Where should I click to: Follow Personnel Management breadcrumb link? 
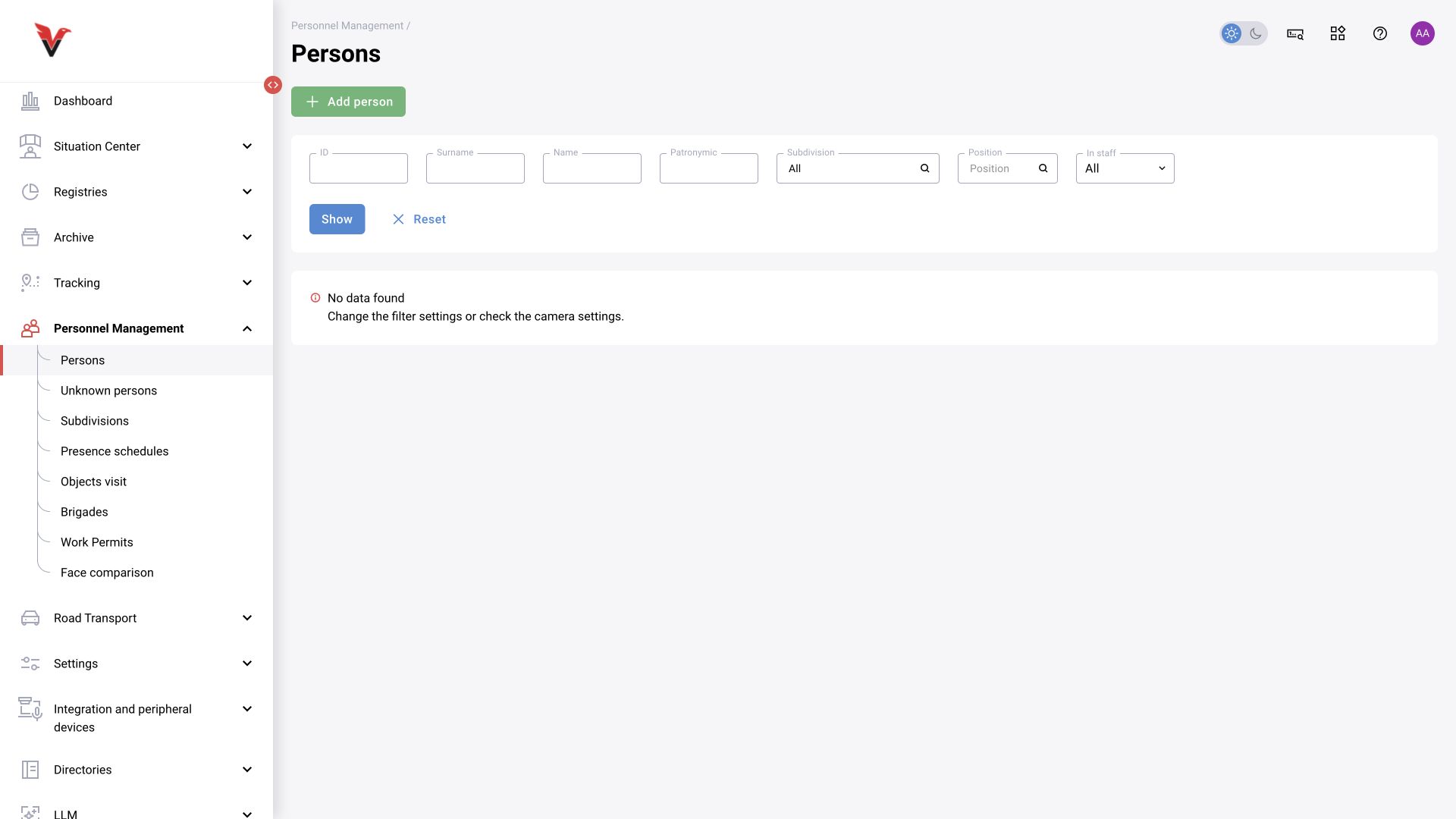pyautogui.click(x=347, y=26)
